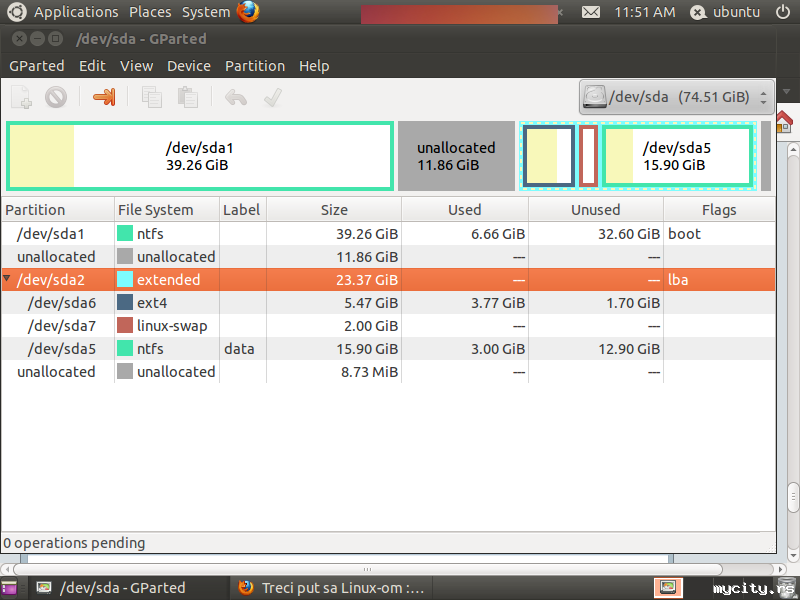Sort by the Partition column header
The image size is (800, 600).
(x=58, y=210)
